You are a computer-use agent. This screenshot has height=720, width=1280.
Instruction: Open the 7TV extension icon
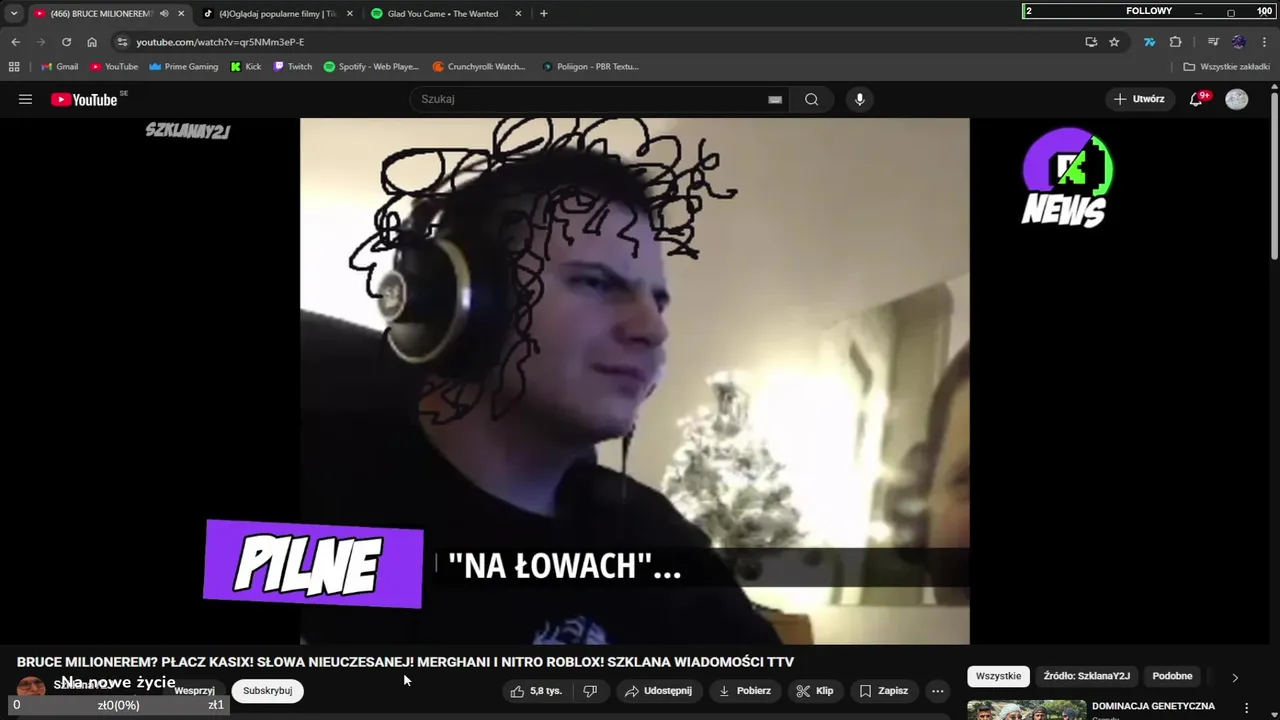1149,42
